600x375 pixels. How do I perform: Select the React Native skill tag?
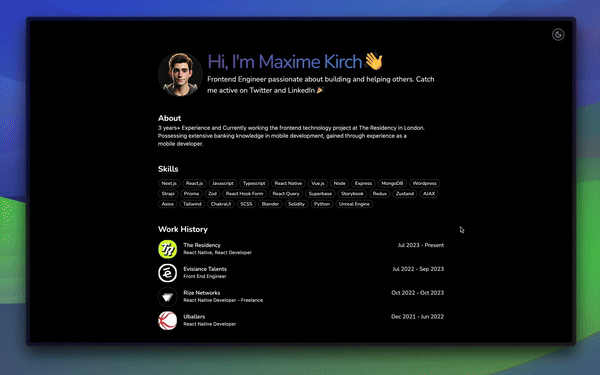[288, 183]
